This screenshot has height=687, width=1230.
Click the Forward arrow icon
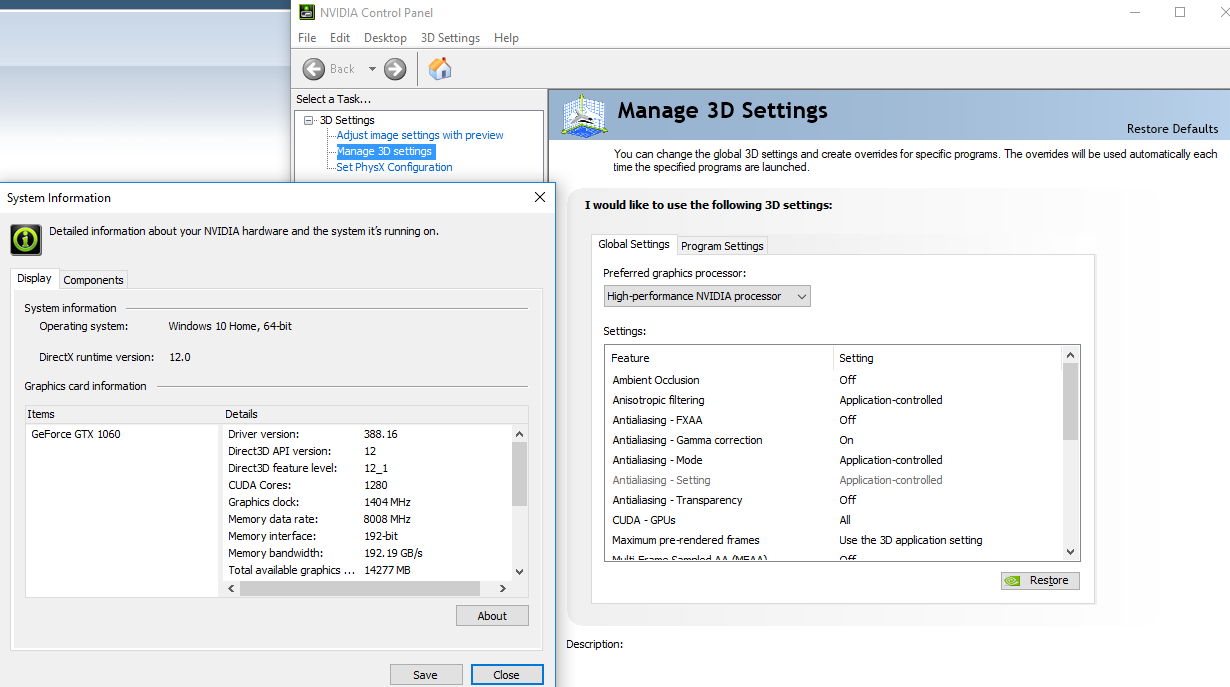tap(395, 69)
